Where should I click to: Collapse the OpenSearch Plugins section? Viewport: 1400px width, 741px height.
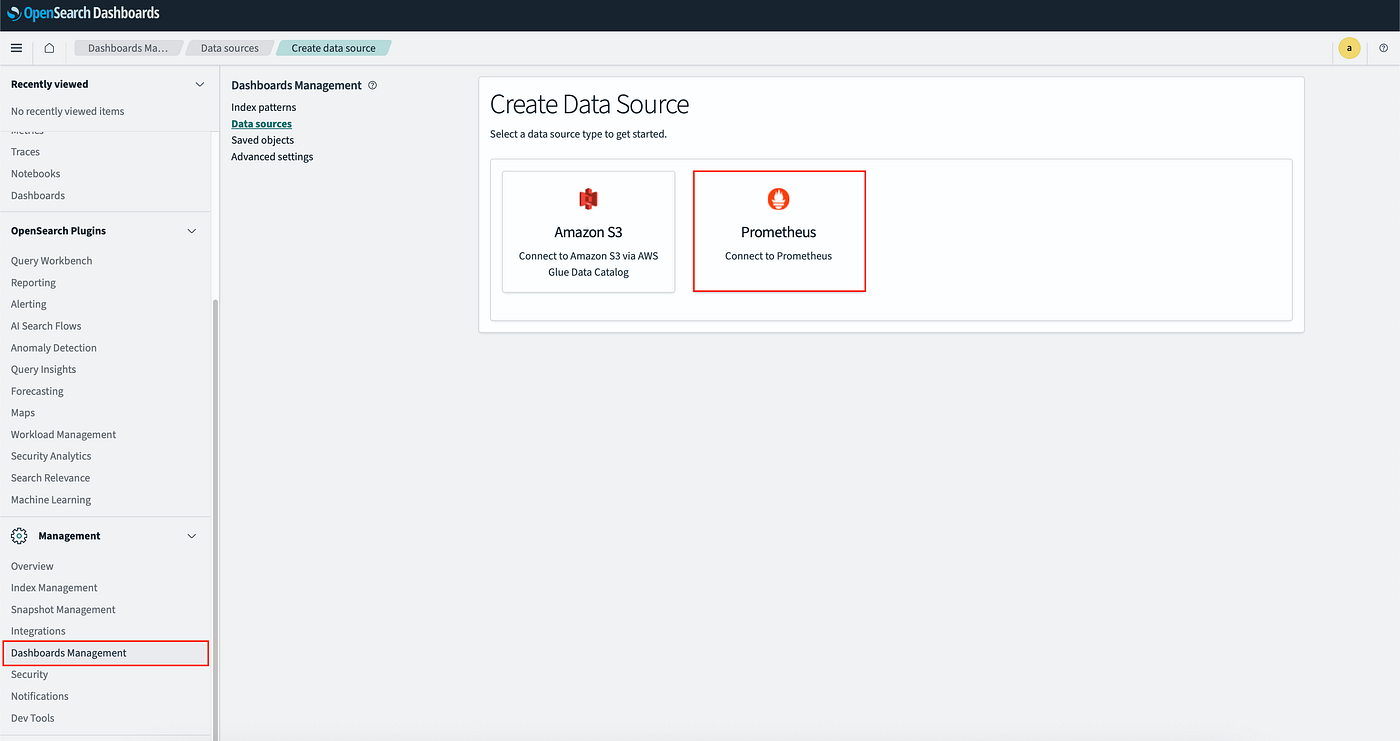[x=193, y=231]
